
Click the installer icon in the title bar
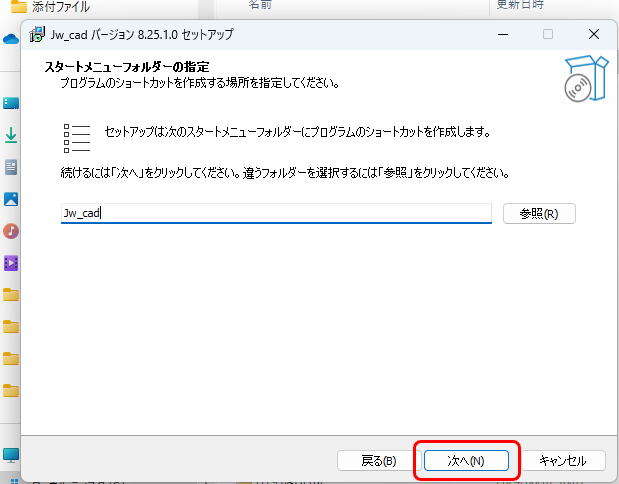(x=37, y=34)
